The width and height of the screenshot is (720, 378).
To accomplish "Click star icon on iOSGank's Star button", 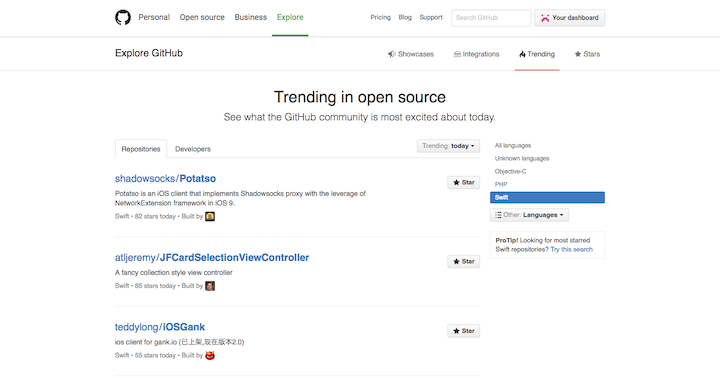I will (456, 331).
